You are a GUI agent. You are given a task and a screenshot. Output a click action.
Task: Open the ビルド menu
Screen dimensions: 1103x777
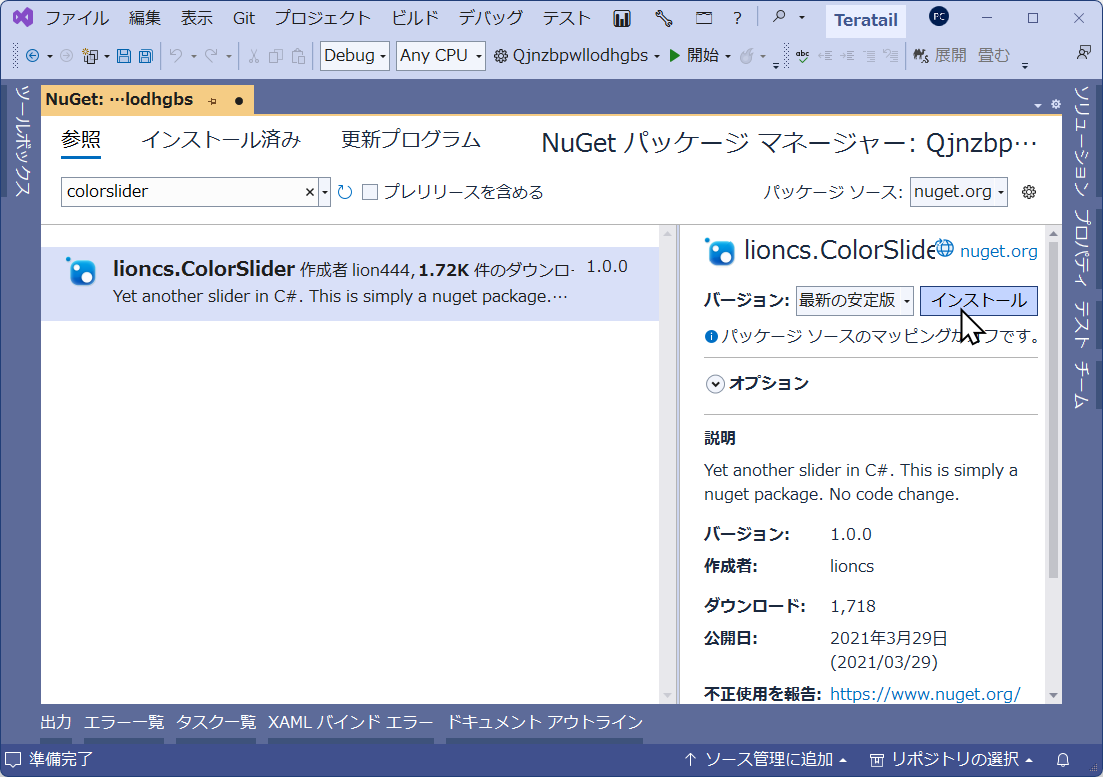pyautogui.click(x=415, y=18)
